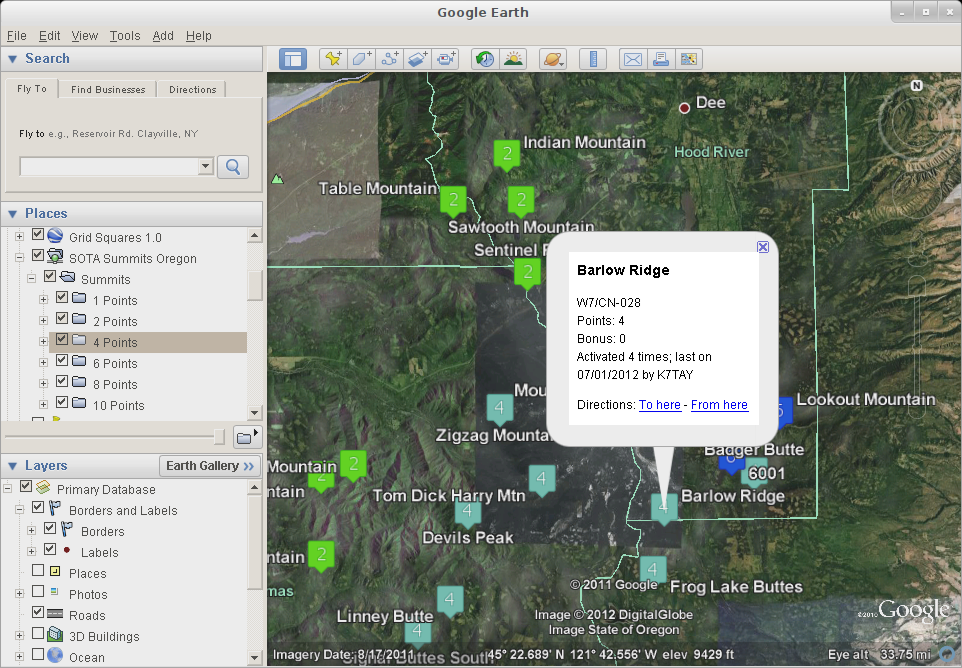Uncheck the 6 Points folder checkbox
The width and height of the screenshot is (962, 668).
62,360
